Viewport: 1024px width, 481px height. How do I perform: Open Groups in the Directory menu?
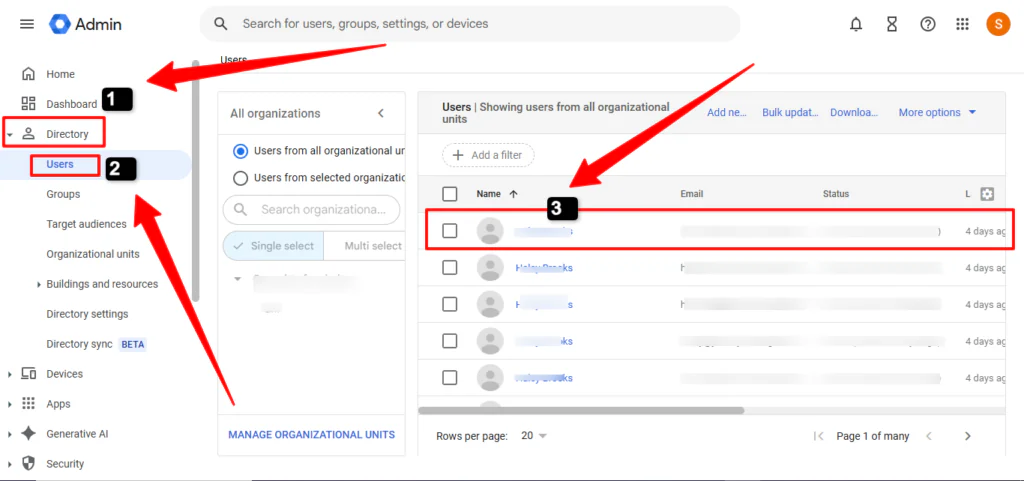(x=63, y=194)
